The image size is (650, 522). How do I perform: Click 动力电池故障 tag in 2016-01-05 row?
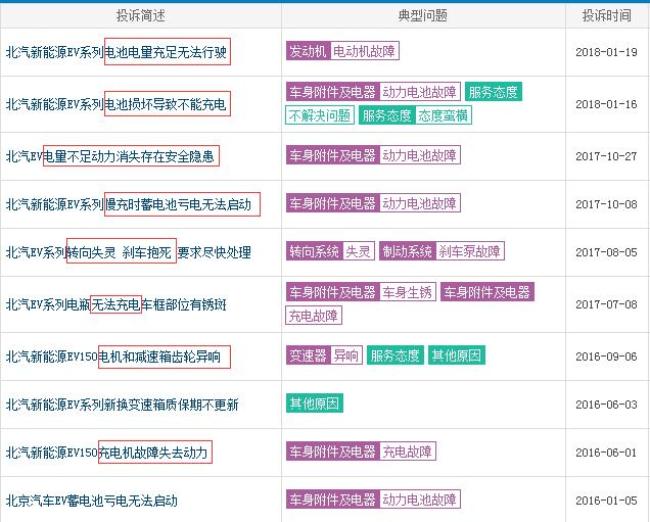tap(420, 499)
